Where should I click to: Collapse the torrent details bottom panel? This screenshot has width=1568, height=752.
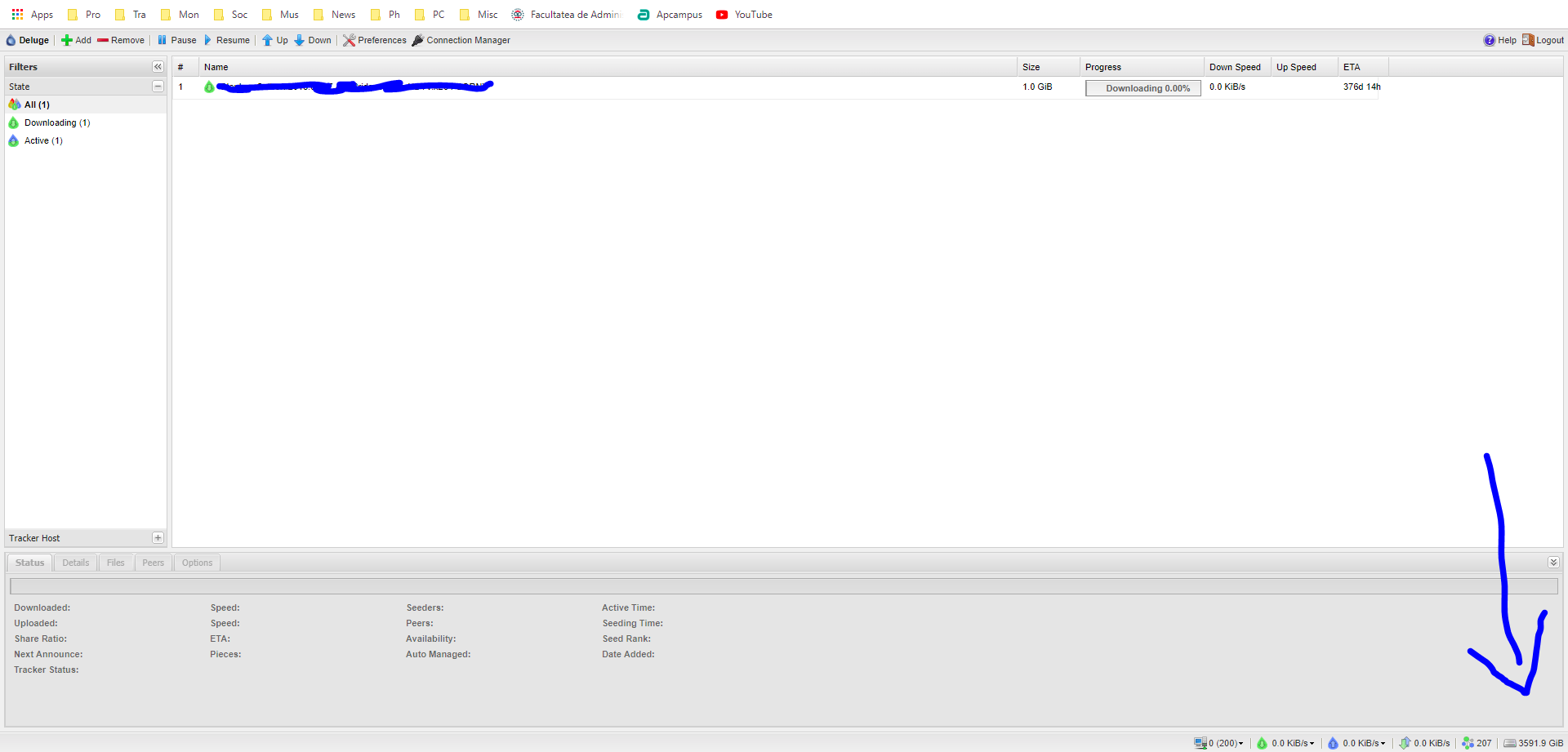(1553, 563)
